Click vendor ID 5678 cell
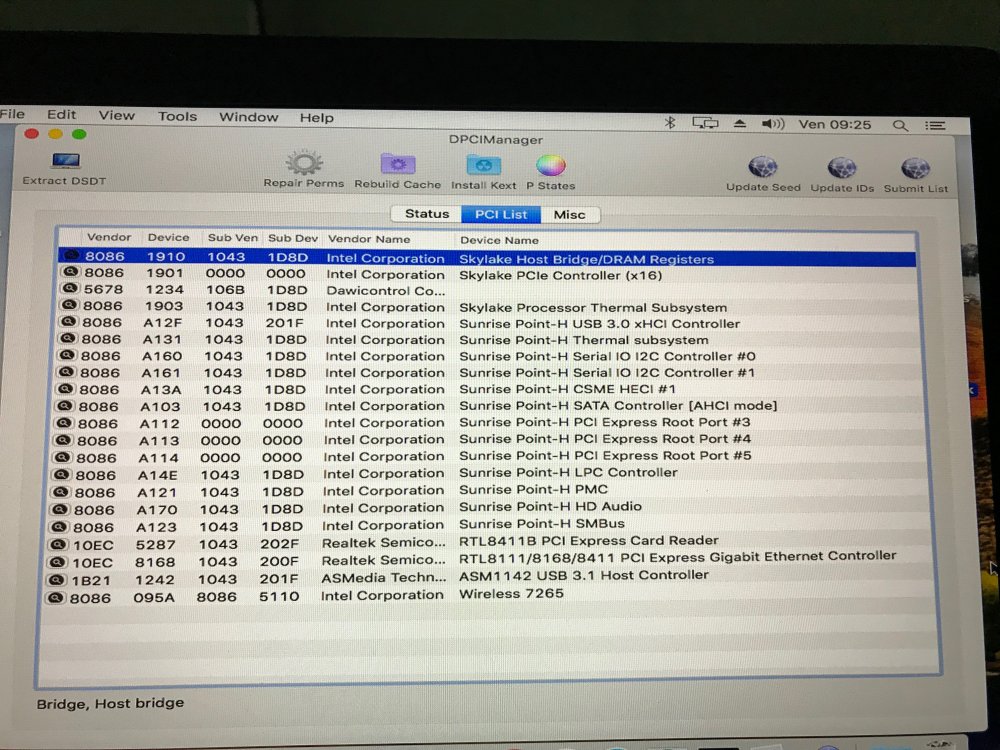 (x=103, y=289)
